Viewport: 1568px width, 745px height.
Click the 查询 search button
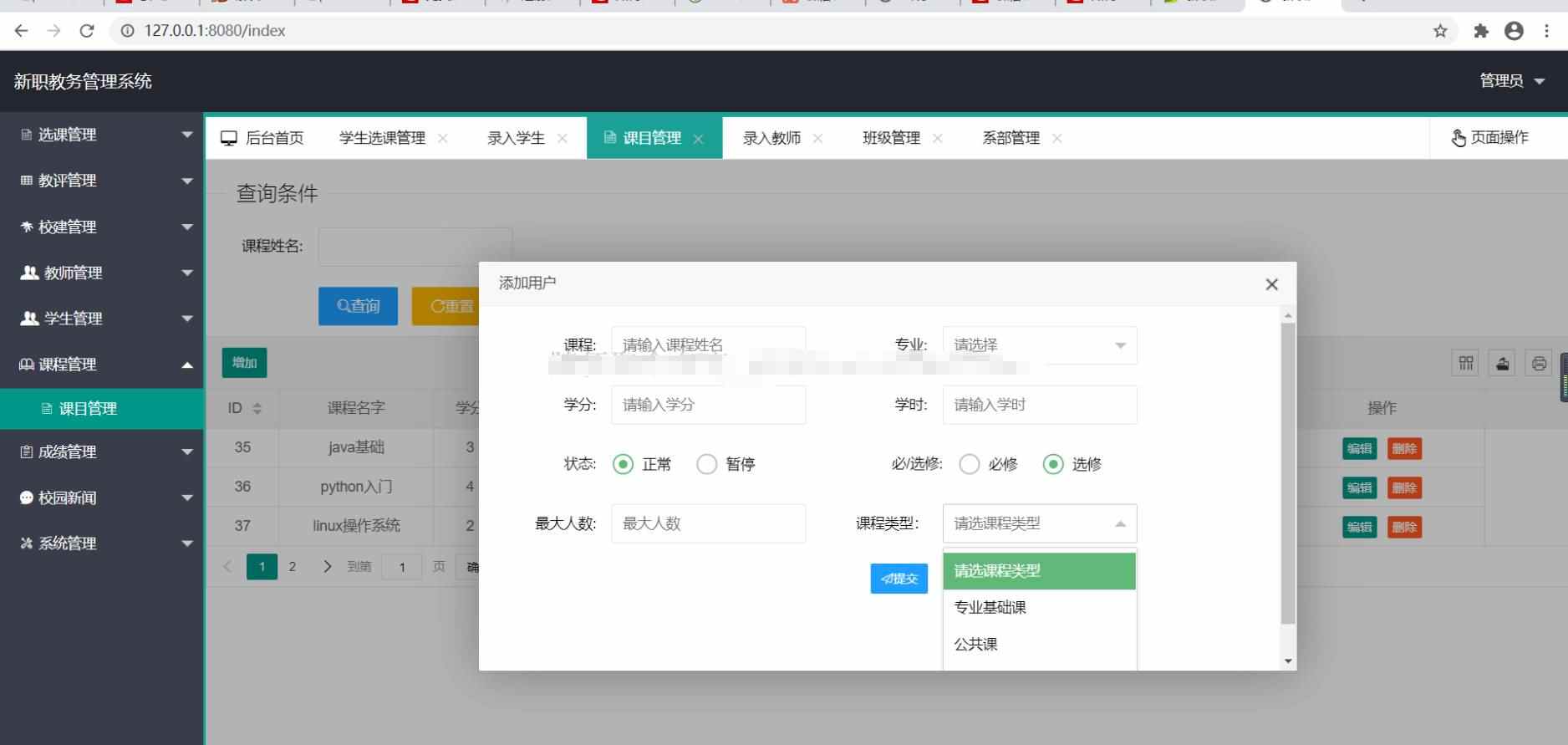[x=358, y=306]
